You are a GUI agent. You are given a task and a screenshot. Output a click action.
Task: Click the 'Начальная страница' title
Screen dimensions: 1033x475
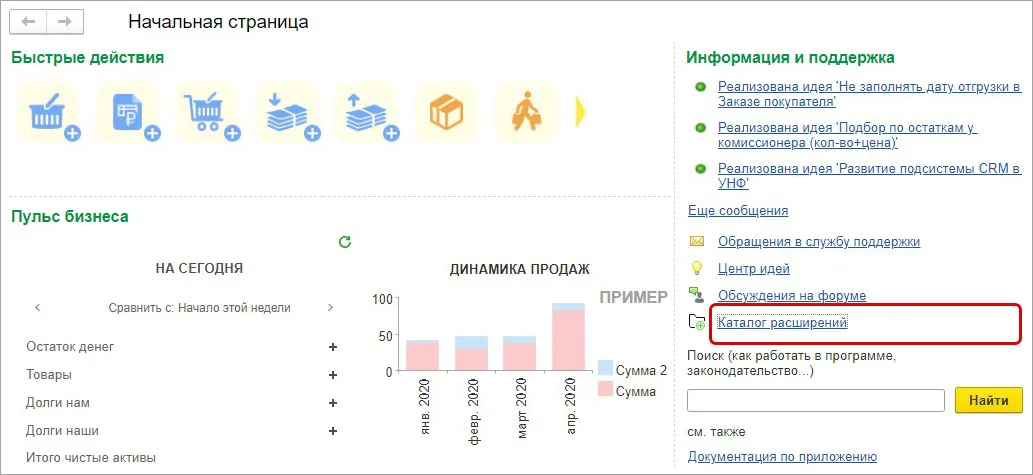click(218, 22)
